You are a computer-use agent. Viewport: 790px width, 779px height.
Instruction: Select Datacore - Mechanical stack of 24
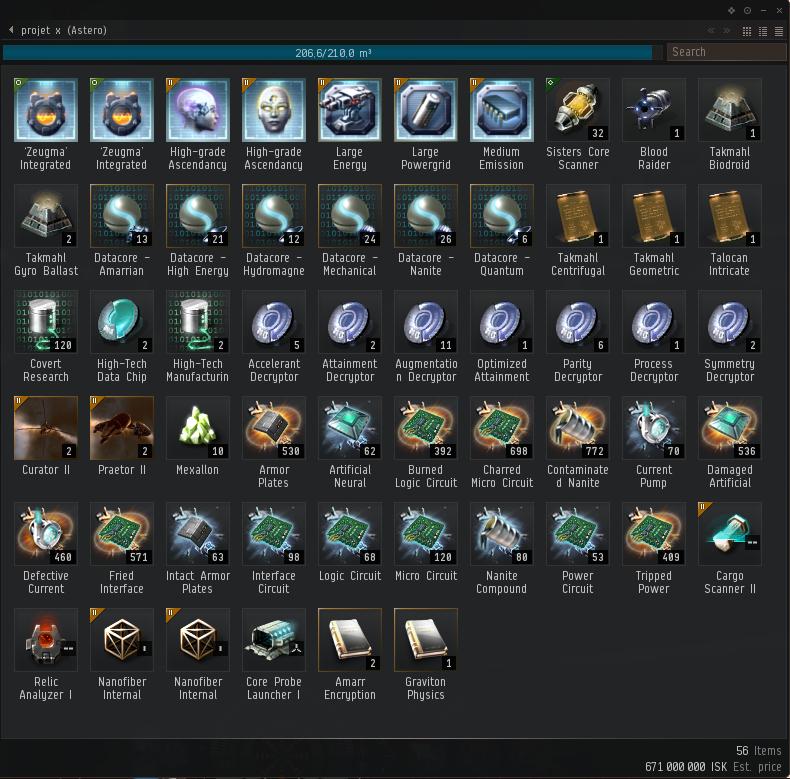[350, 216]
